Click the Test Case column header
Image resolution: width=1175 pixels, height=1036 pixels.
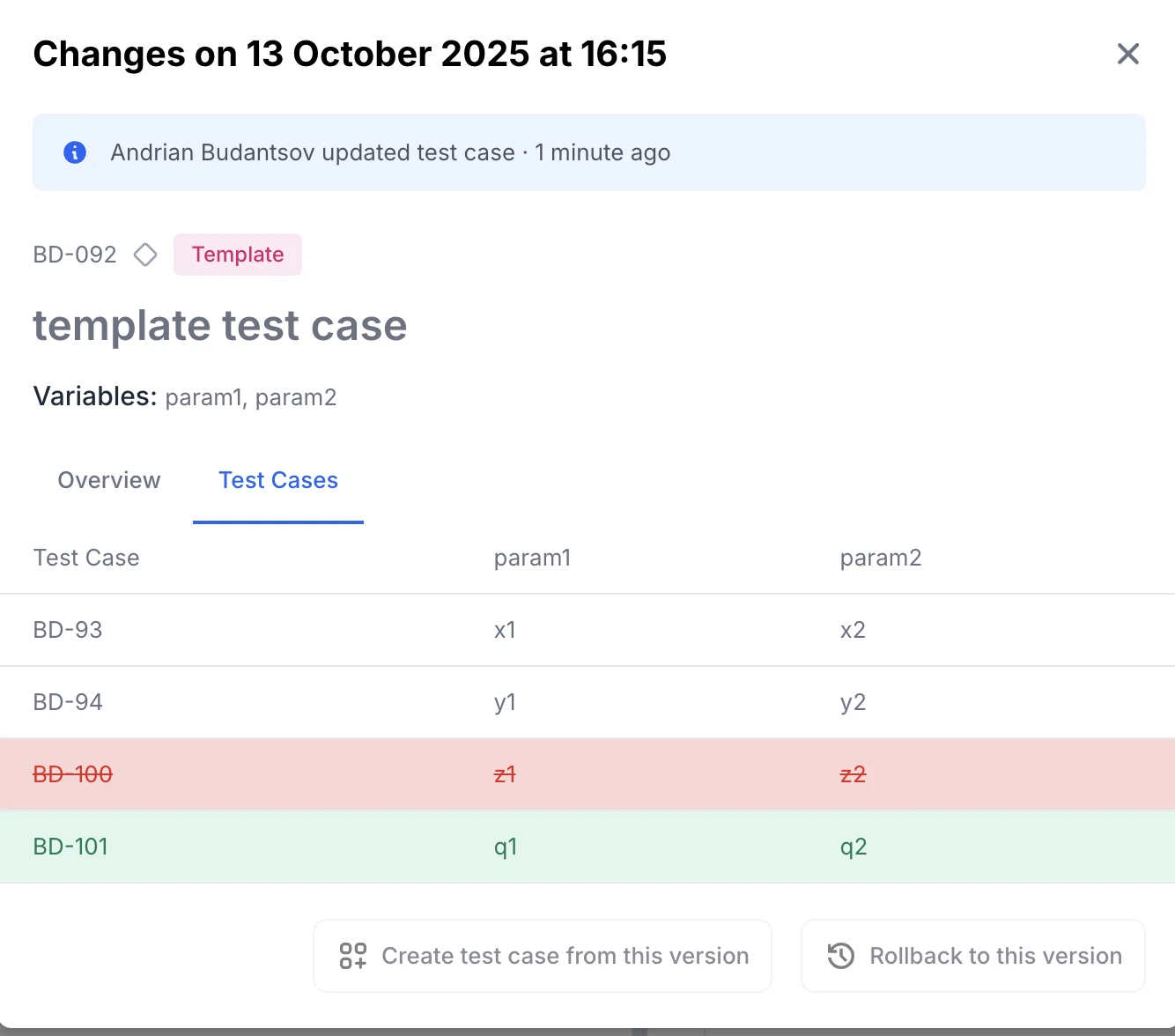tap(86, 558)
